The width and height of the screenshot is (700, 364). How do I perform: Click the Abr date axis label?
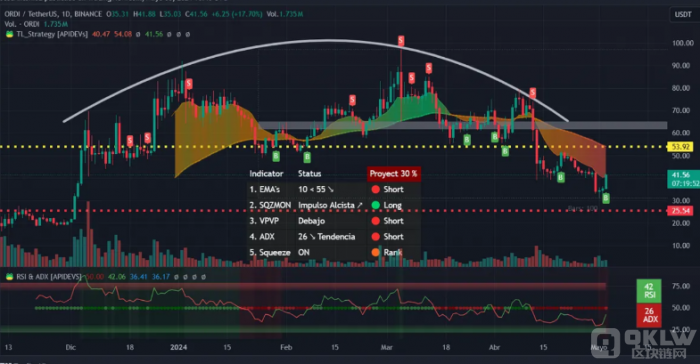(x=494, y=347)
